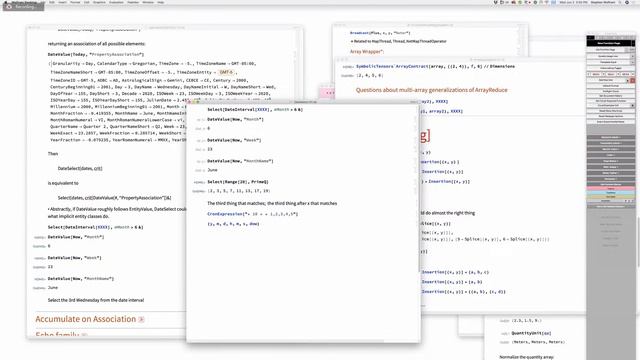This screenshot has height=360, width=640.
Task: Click the primes list output {2, 3, 5, 7, ...}
Action: pyautogui.click(x=238, y=191)
